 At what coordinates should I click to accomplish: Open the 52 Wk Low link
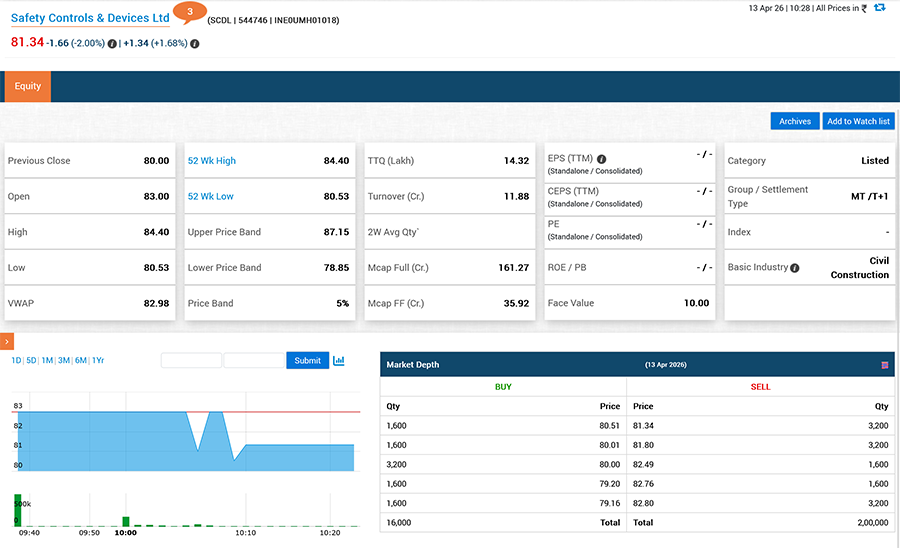[x=211, y=197]
